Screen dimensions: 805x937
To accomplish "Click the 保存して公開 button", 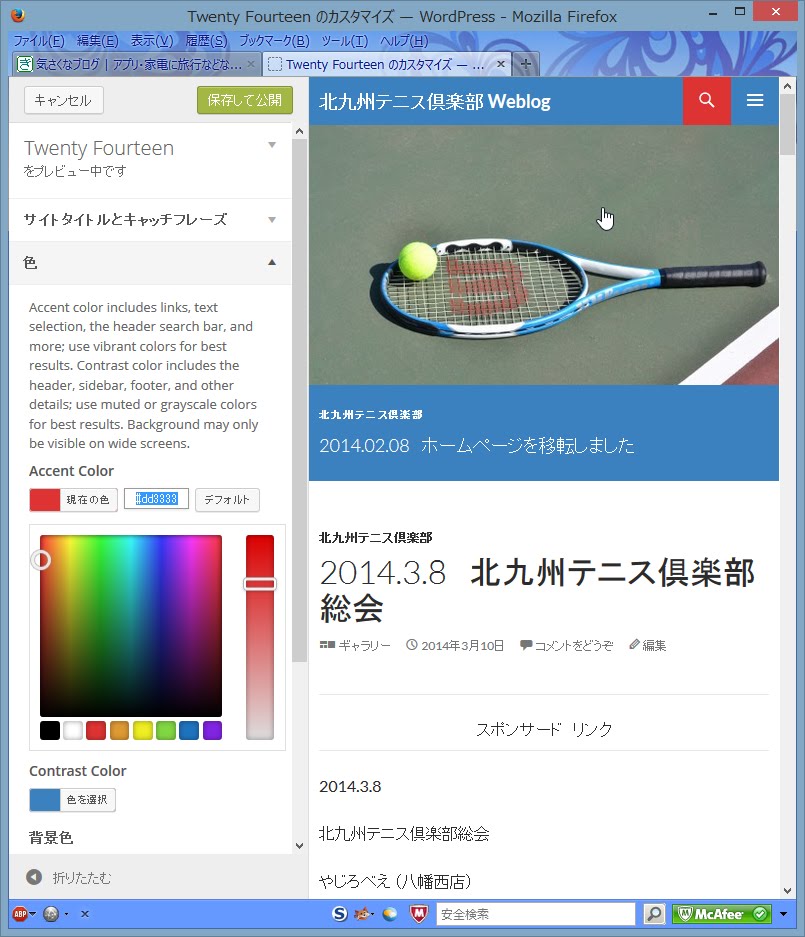I will (x=244, y=100).
